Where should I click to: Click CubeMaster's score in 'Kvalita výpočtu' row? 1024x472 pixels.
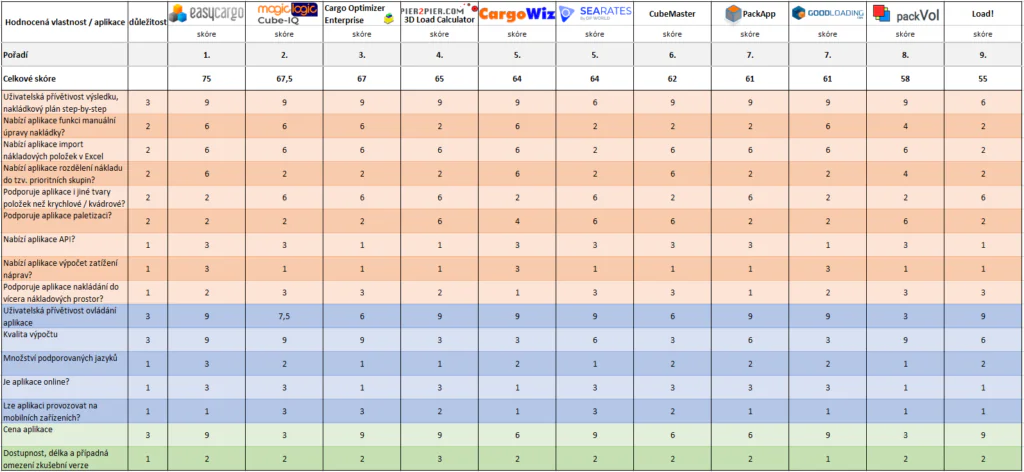pyautogui.click(x=672, y=340)
